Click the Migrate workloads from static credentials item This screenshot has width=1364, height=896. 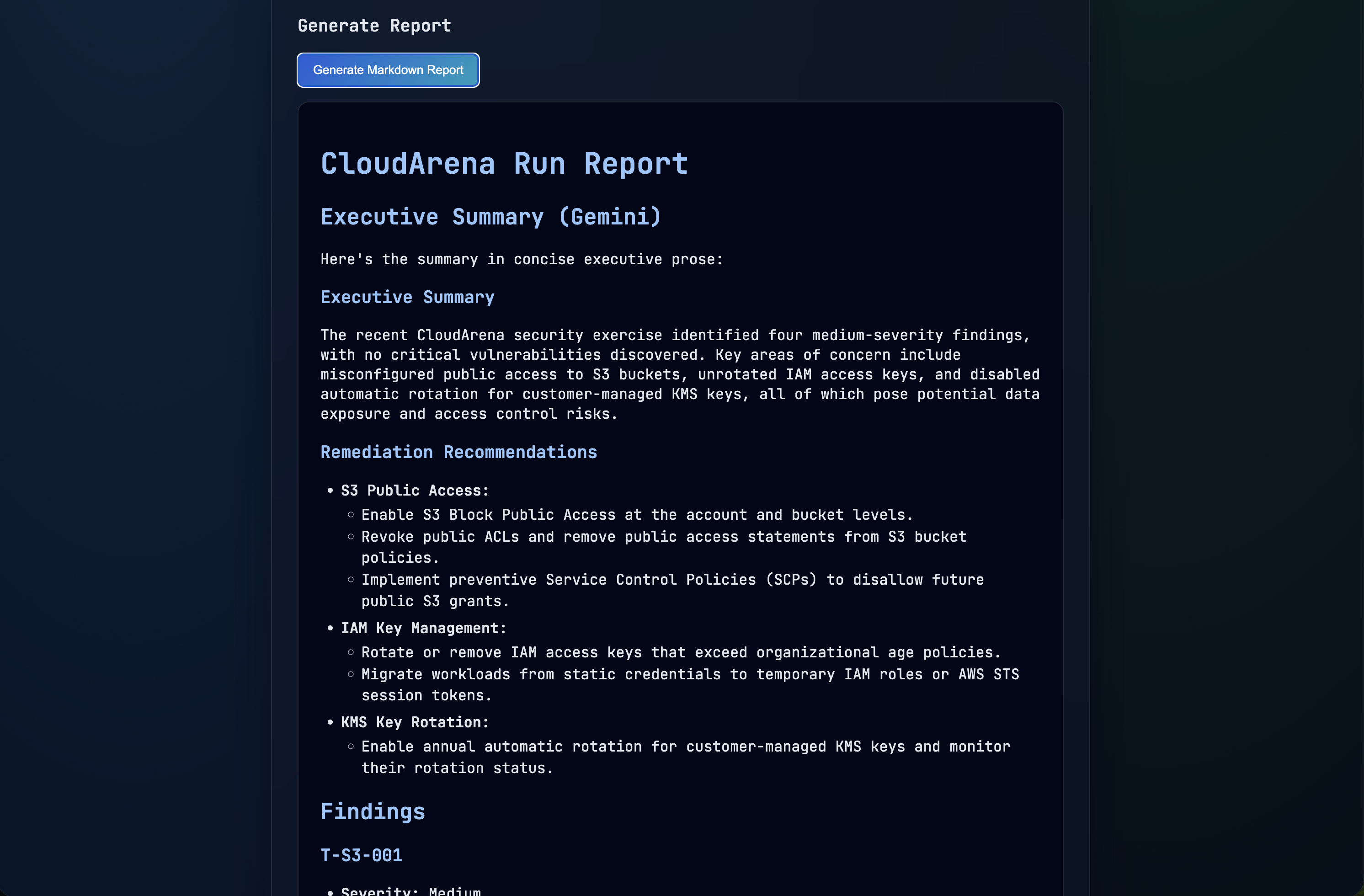[x=689, y=684]
